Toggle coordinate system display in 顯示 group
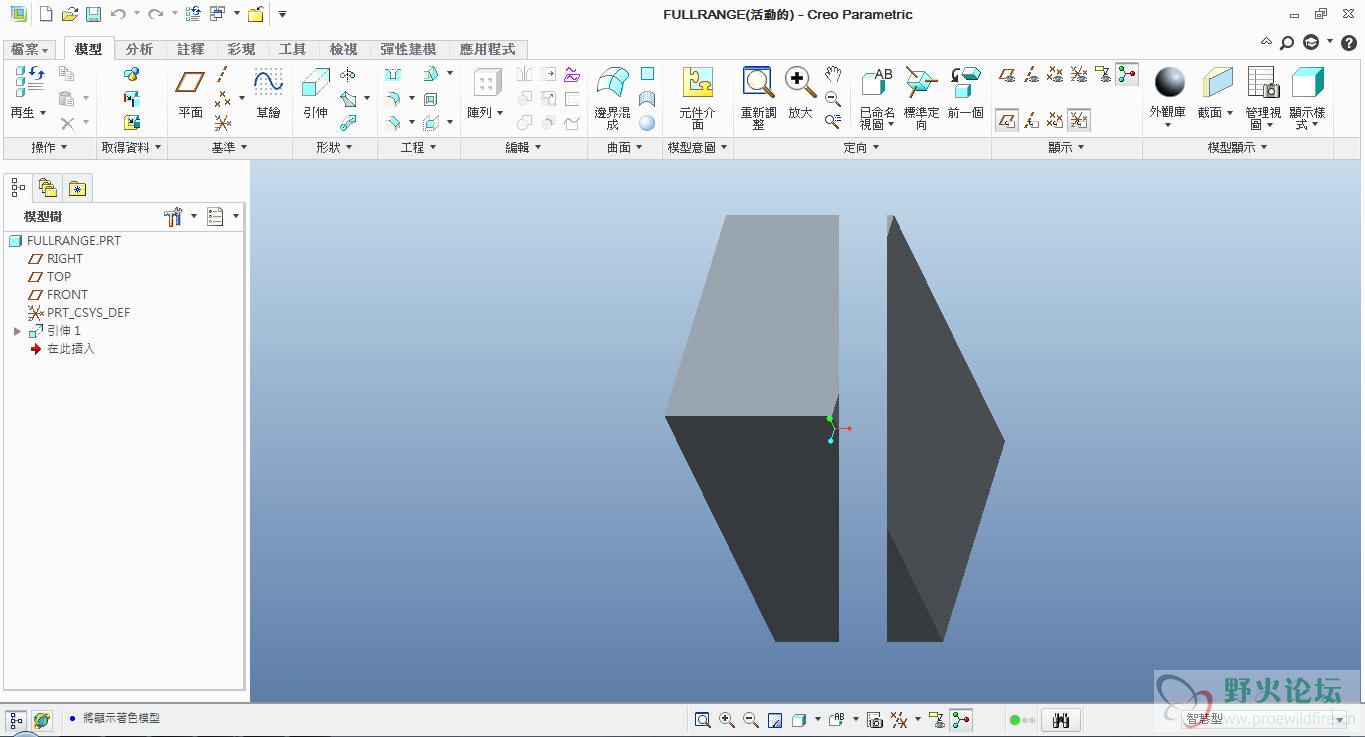Image resolution: width=1365 pixels, height=737 pixels. 1079,75
